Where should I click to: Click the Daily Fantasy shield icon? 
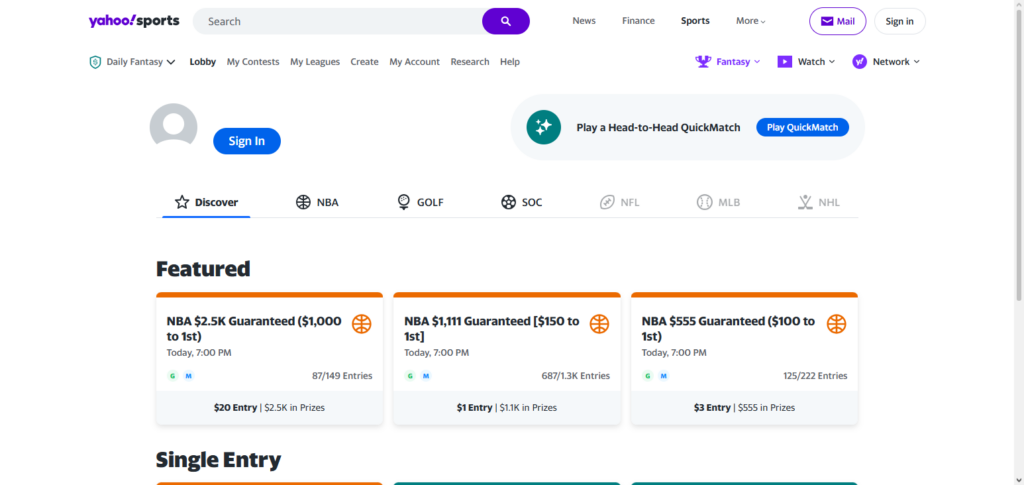(95, 62)
